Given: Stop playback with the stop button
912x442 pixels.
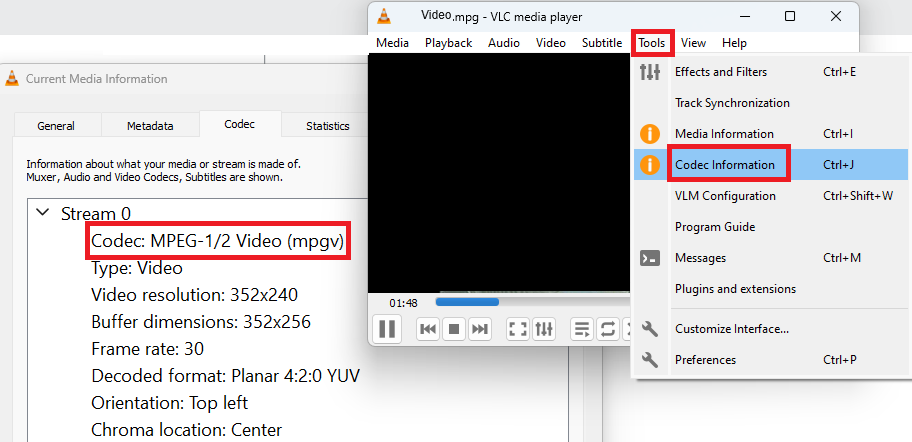Looking at the screenshot, I should (454, 330).
